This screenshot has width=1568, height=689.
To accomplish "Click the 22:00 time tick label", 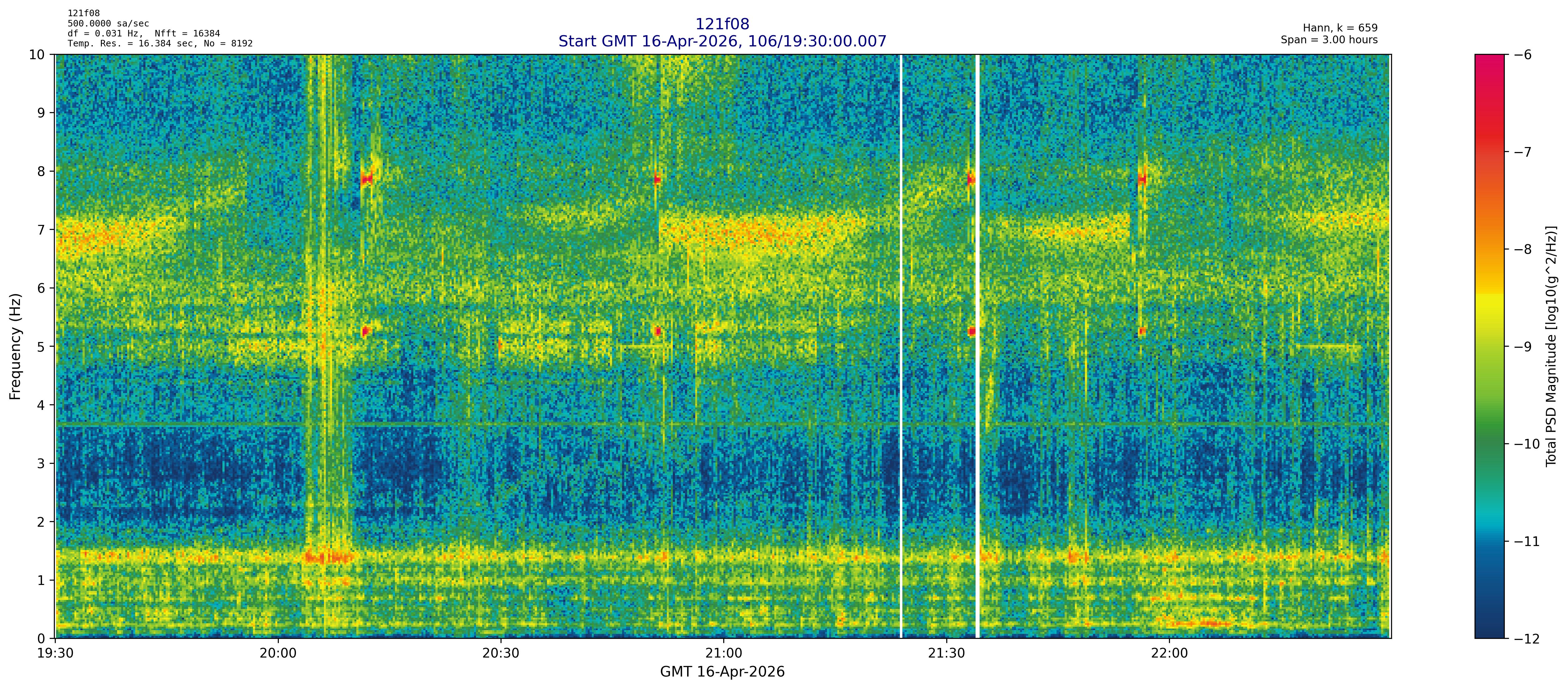I will (1169, 654).
